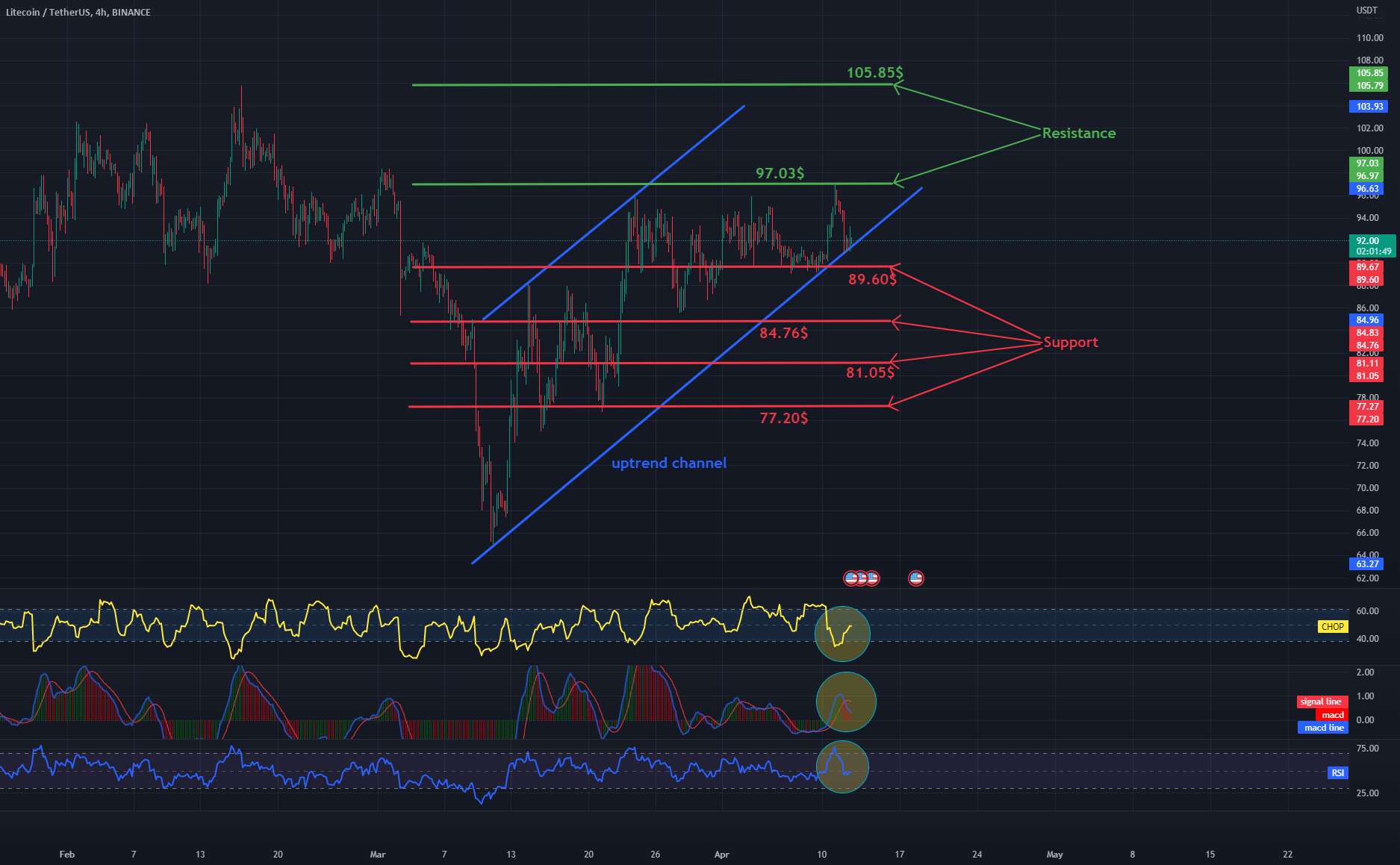Select the green horizontal line under 105.85$
Viewport: 1400px width, 865px height.
[x=653, y=85]
